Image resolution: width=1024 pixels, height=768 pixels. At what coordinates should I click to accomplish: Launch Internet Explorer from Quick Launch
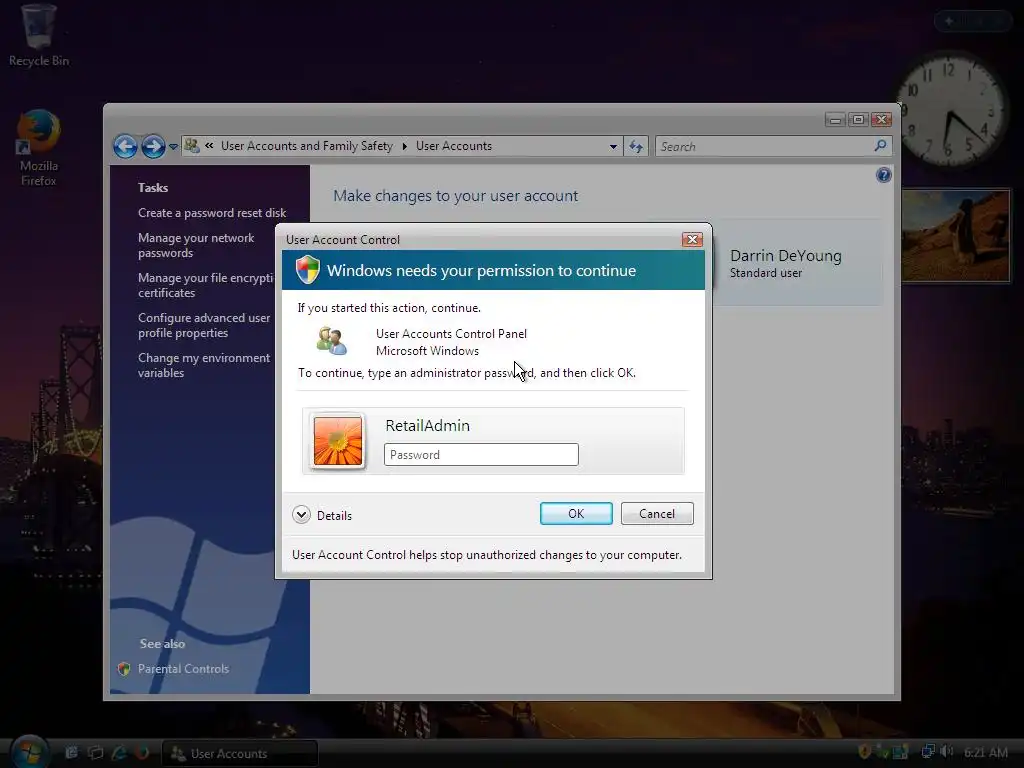coord(119,753)
